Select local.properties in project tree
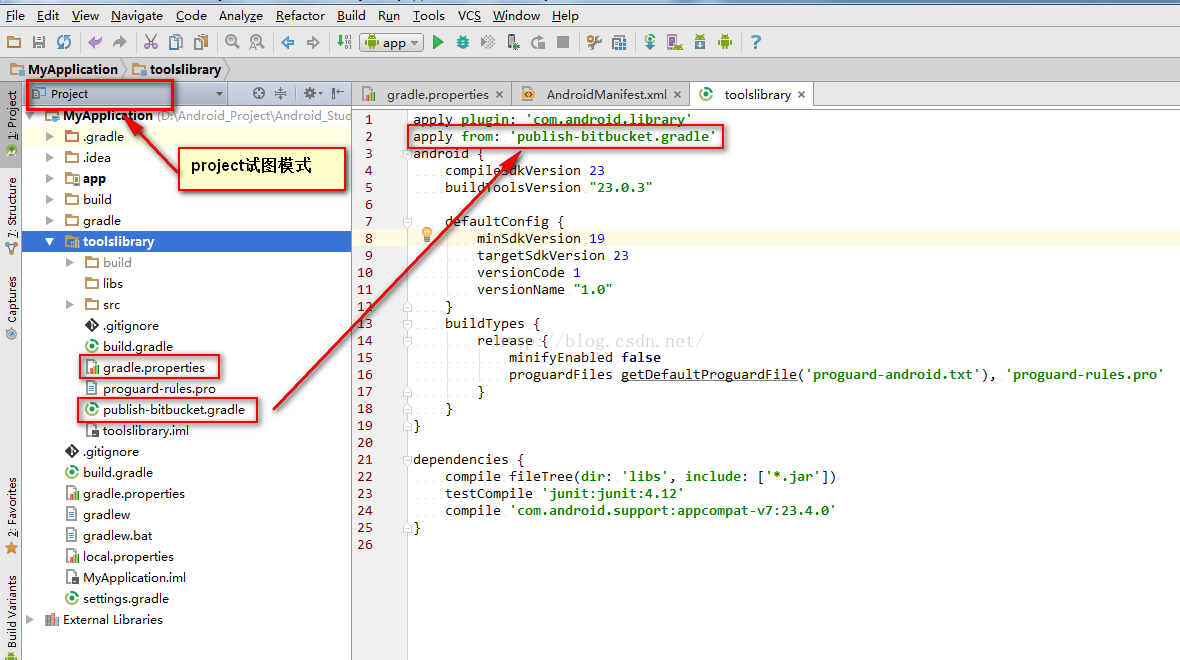 [x=128, y=556]
